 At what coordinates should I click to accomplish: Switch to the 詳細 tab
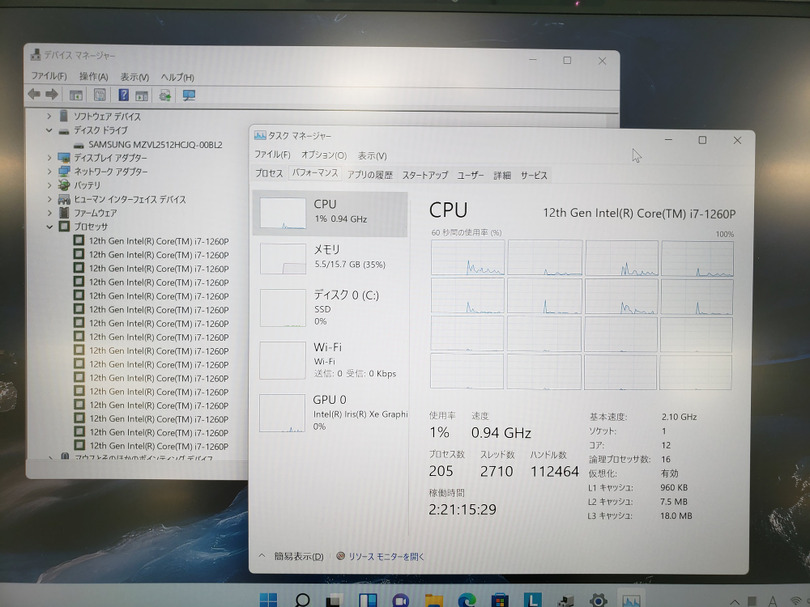click(x=502, y=176)
